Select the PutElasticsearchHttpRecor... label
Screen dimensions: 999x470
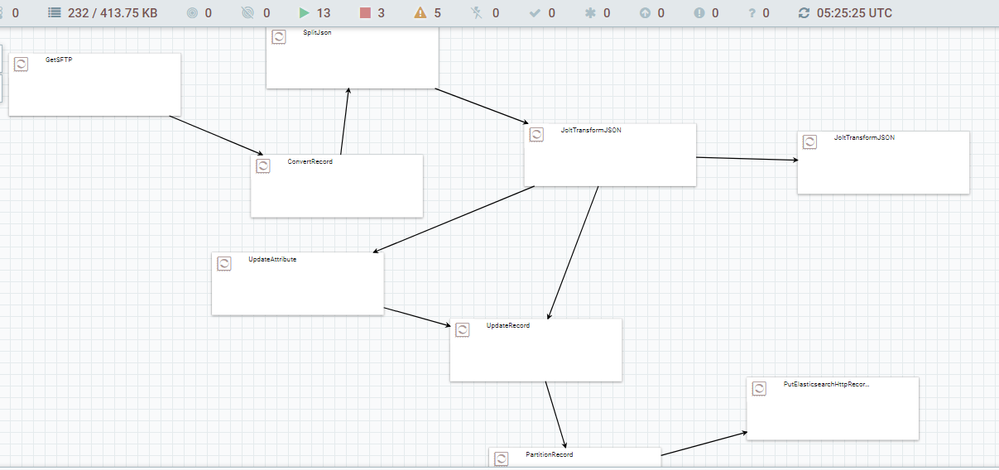826,385
